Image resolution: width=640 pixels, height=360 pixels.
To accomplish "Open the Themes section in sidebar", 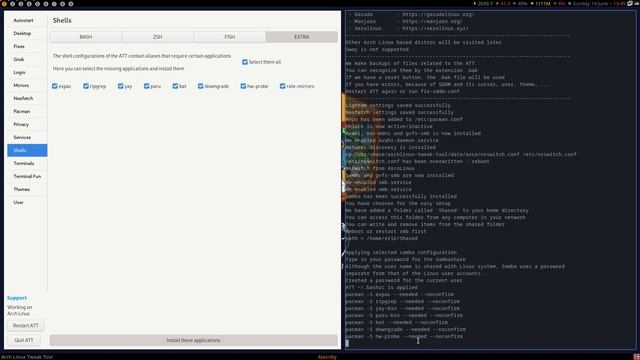I will [x=27, y=189].
